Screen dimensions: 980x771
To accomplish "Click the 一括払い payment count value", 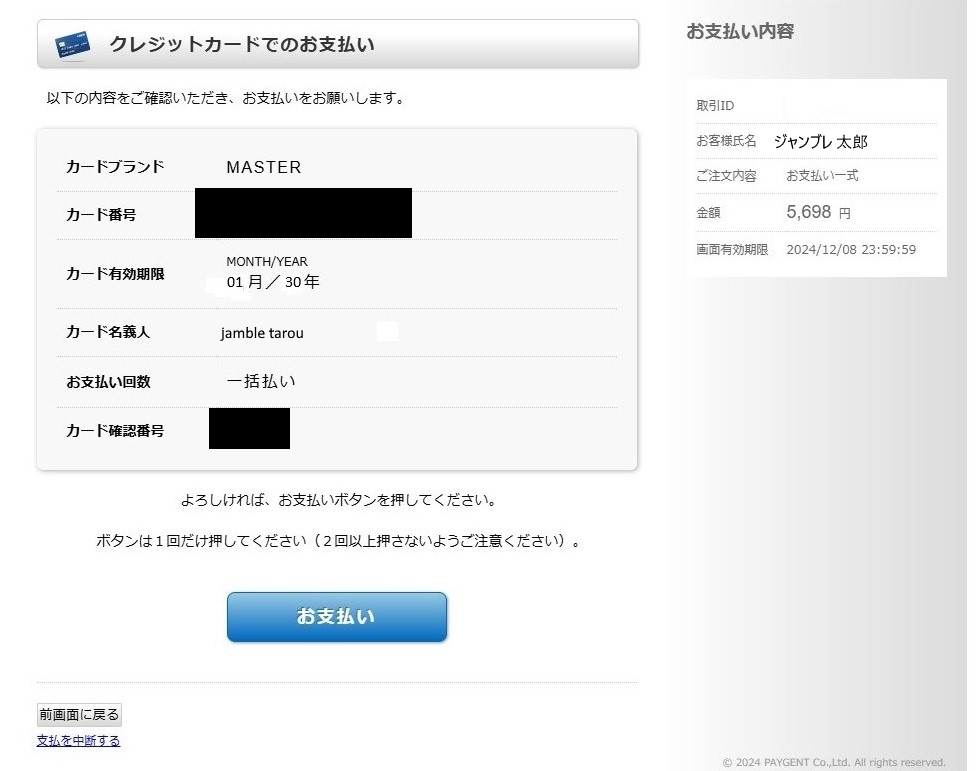I will coord(261,381).
